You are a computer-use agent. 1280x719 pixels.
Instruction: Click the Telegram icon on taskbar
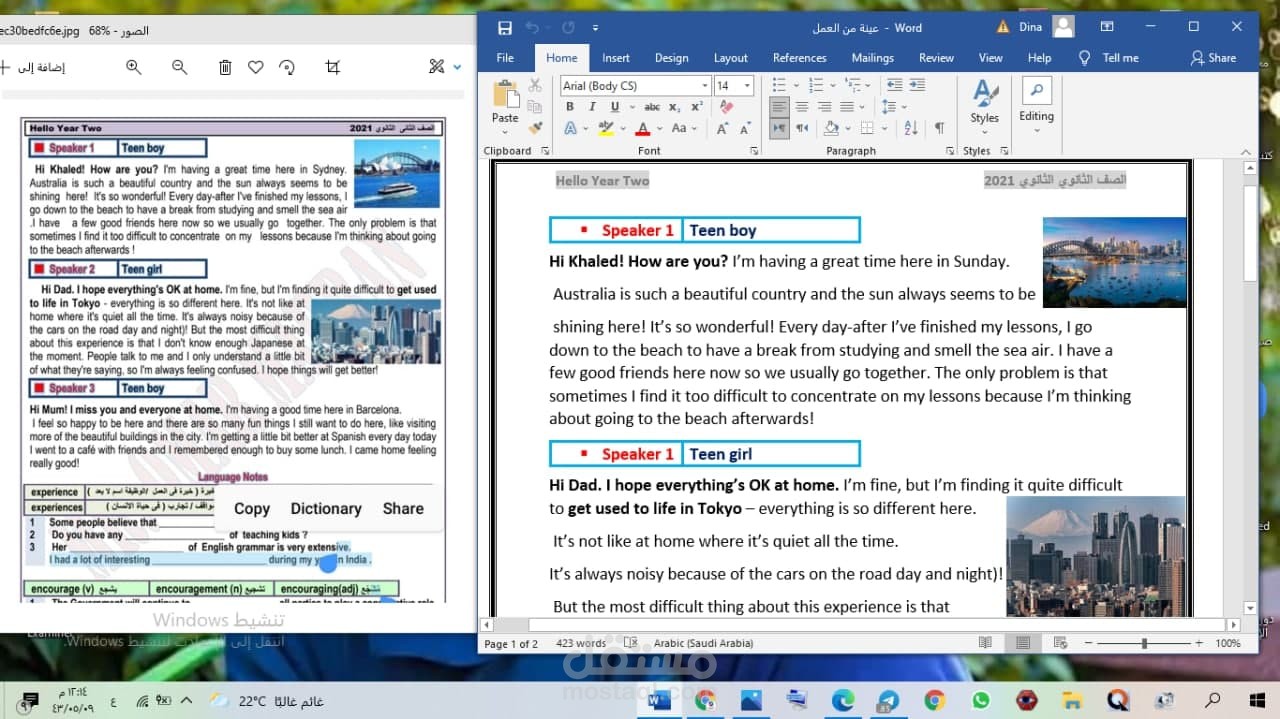(889, 700)
